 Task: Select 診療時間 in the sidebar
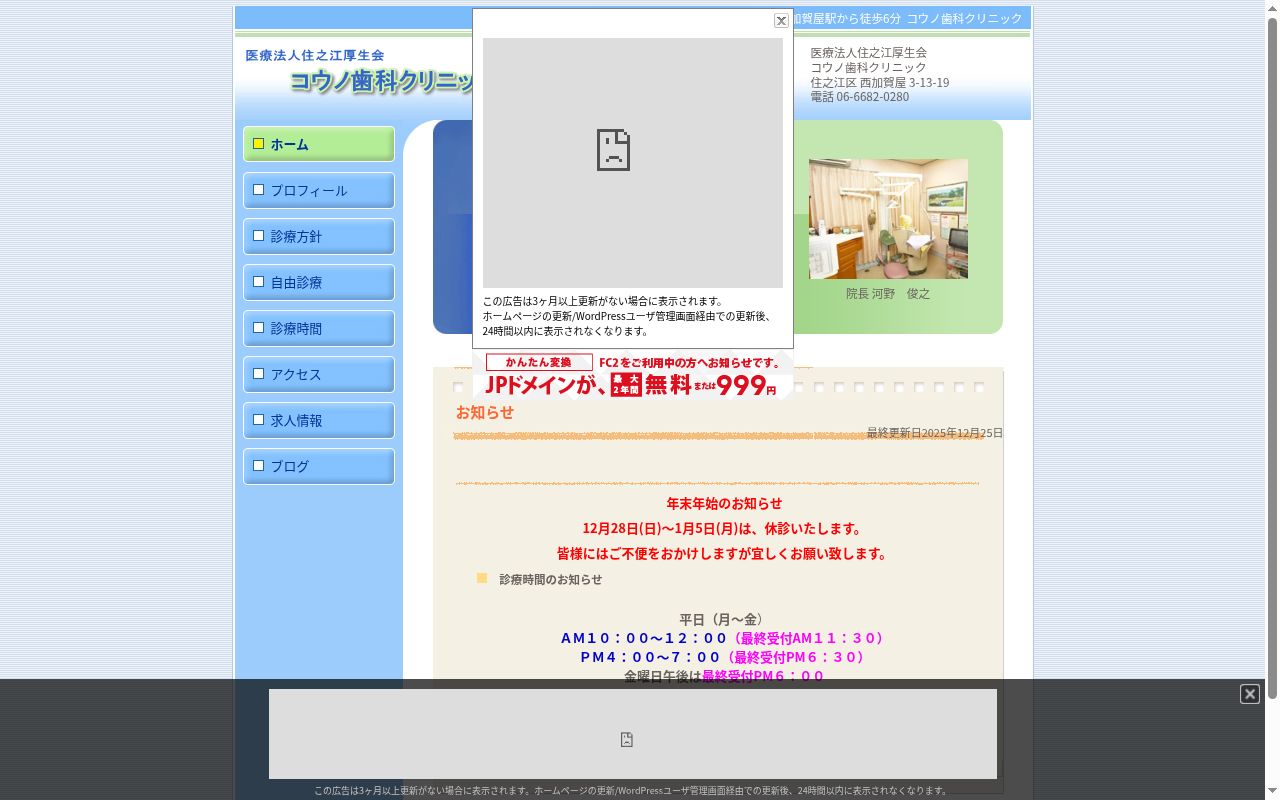pyautogui.click(x=319, y=328)
